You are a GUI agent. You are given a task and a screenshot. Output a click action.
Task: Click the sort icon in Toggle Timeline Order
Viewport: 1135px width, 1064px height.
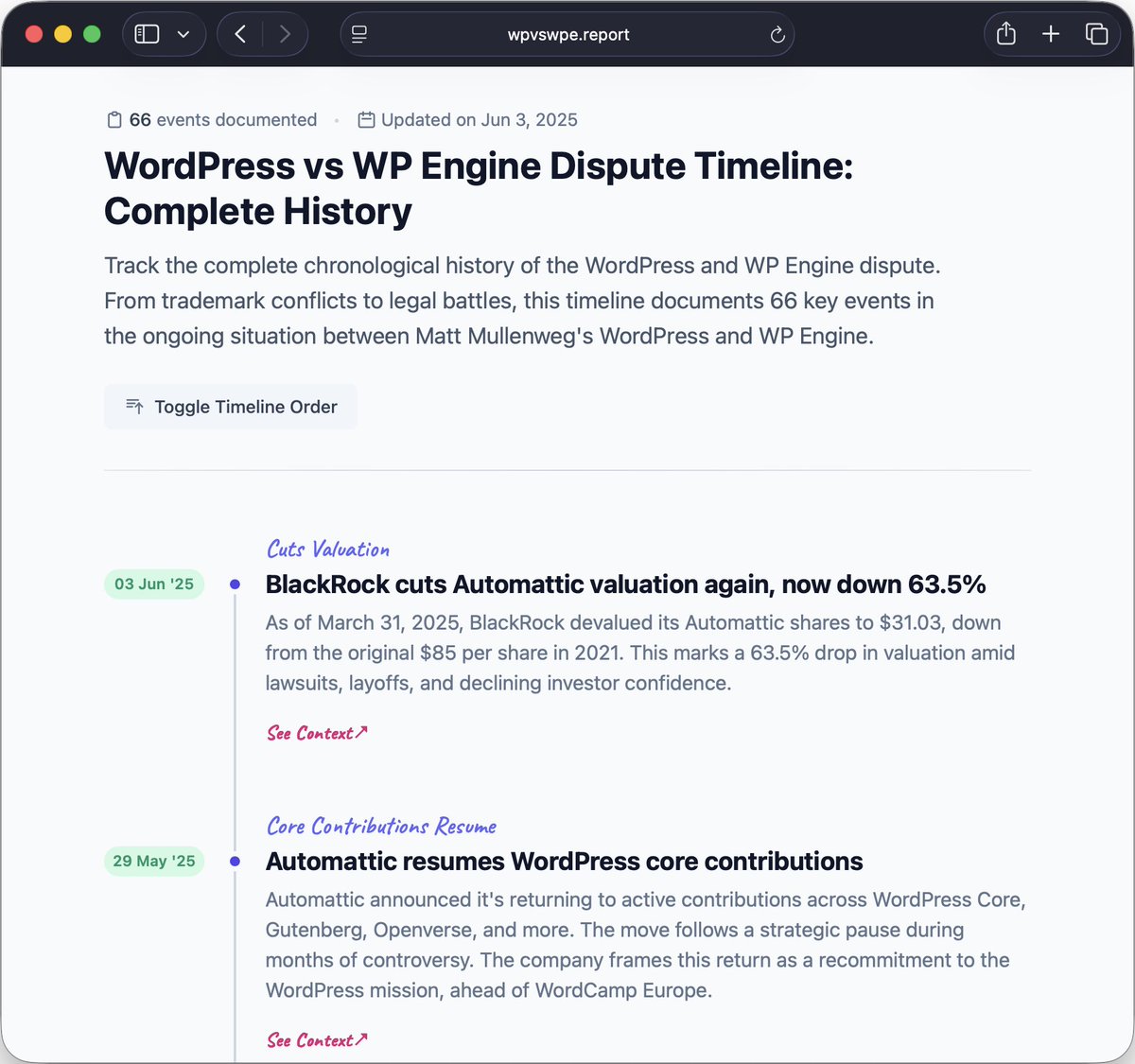point(134,407)
